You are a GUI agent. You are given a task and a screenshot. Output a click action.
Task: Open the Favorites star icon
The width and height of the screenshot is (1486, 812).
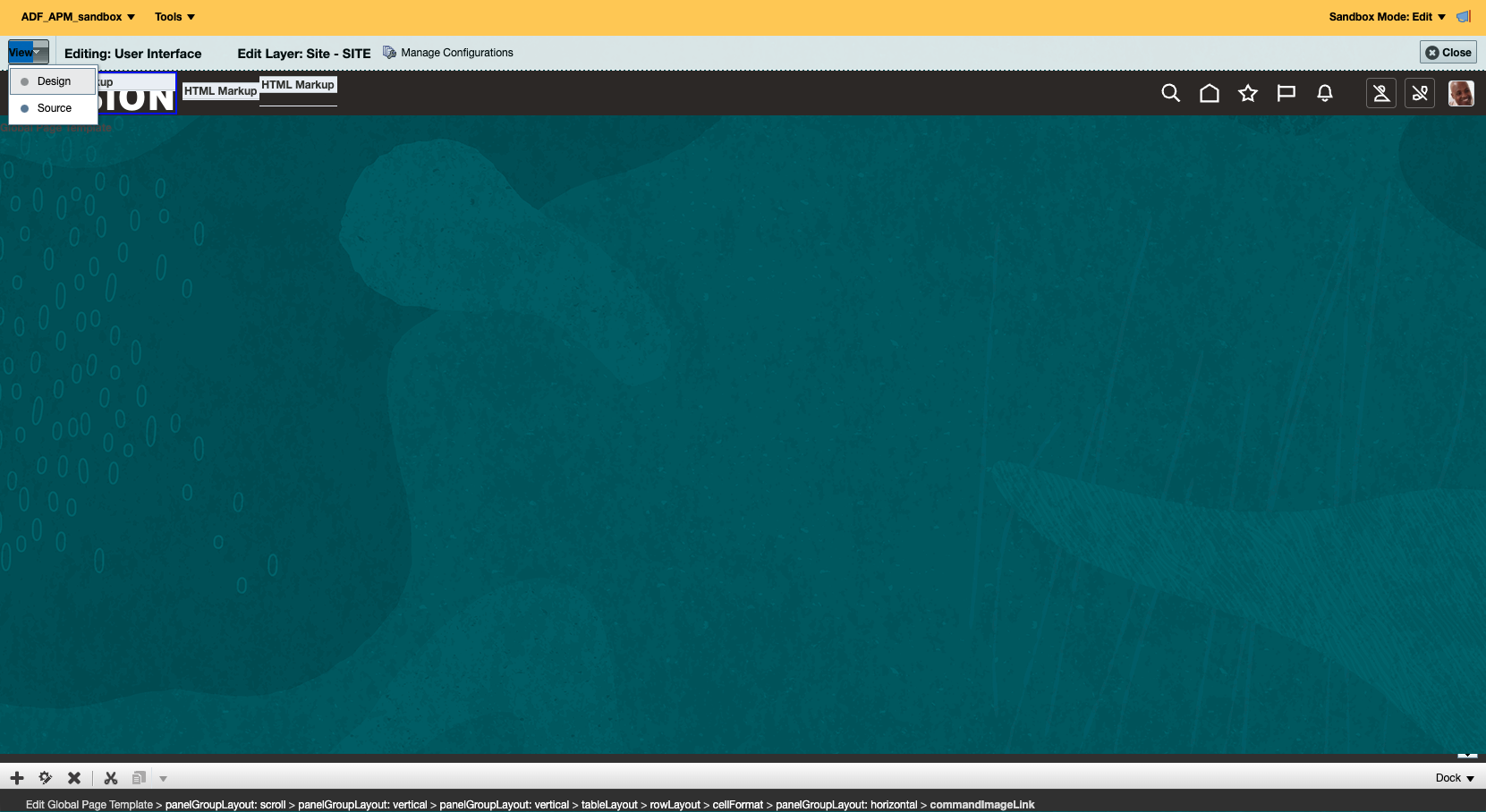tap(1248, 93)
